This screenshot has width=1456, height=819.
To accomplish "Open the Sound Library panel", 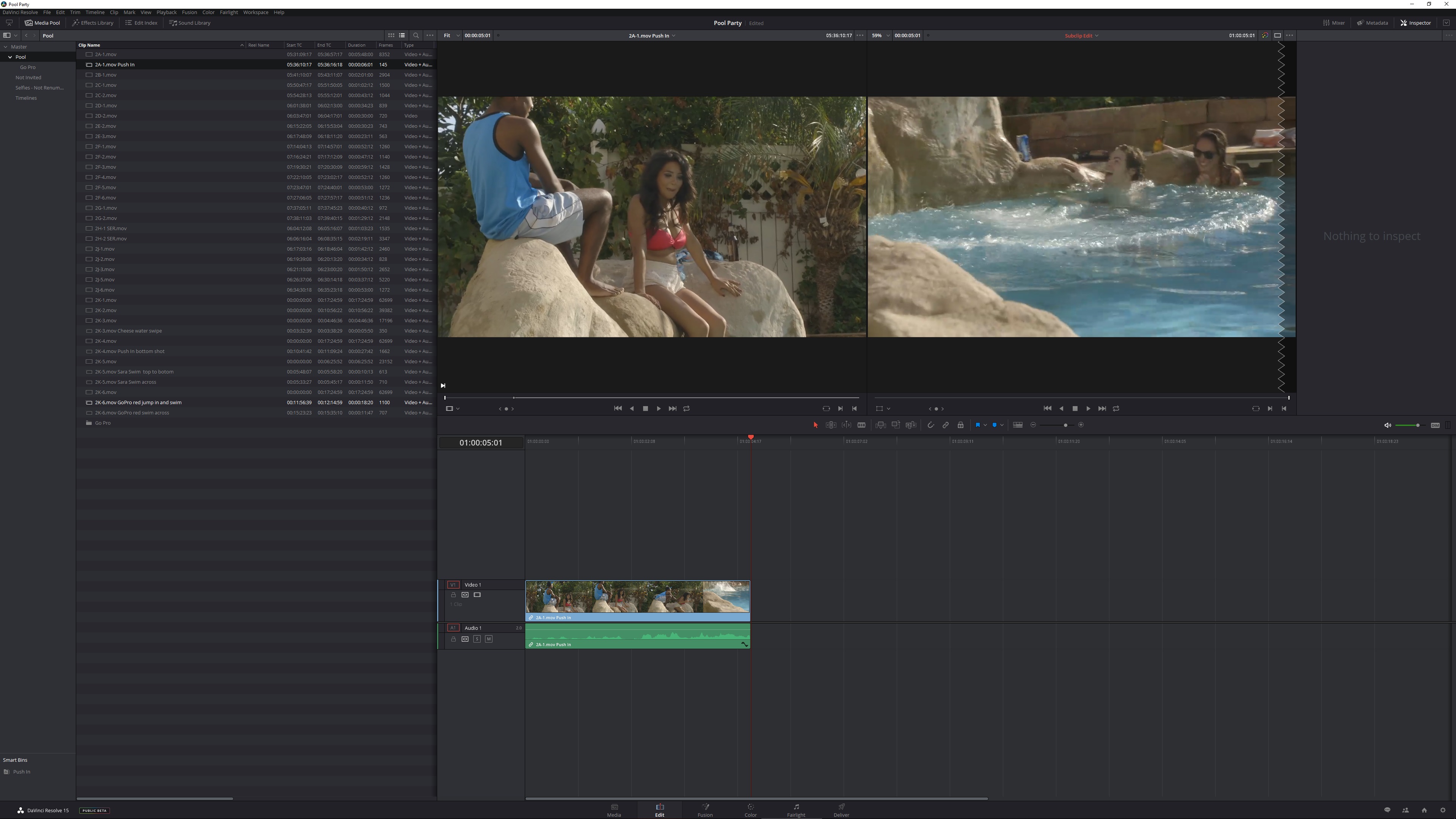I will (190, 23).
